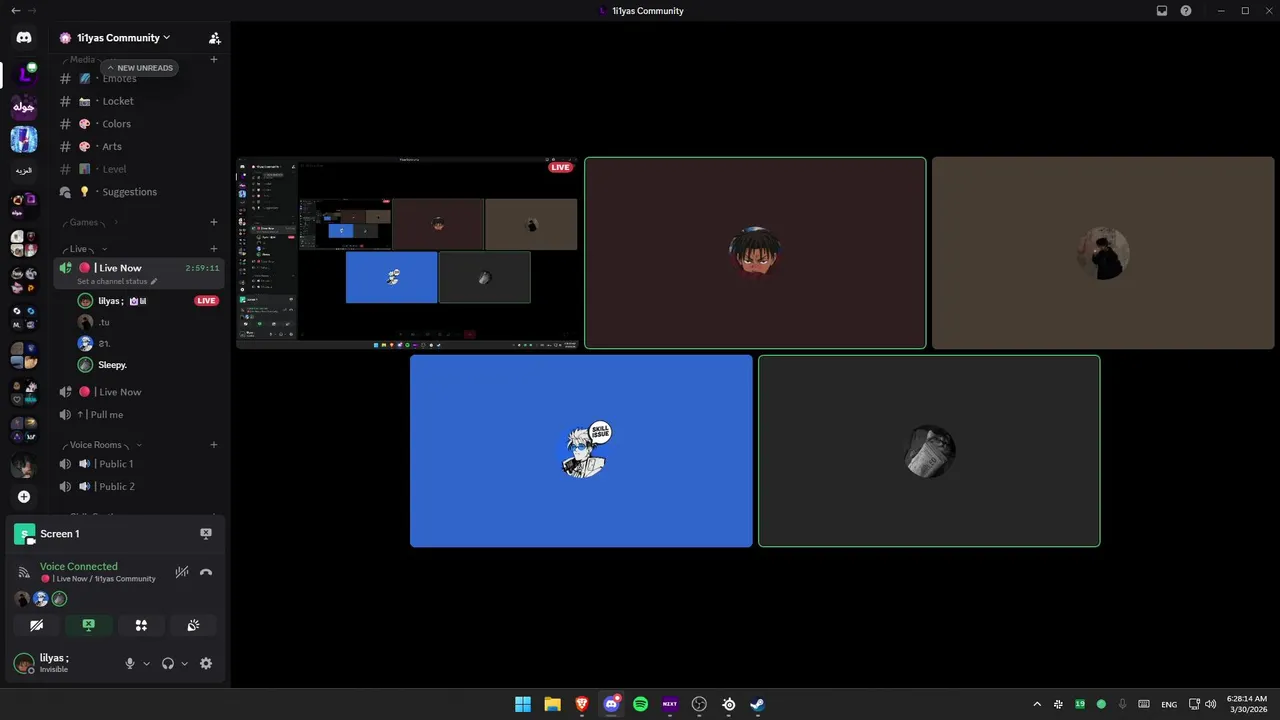Click Set a channel status
The width and height of the screenshot is (1280, 720).
tap(117, 281)
